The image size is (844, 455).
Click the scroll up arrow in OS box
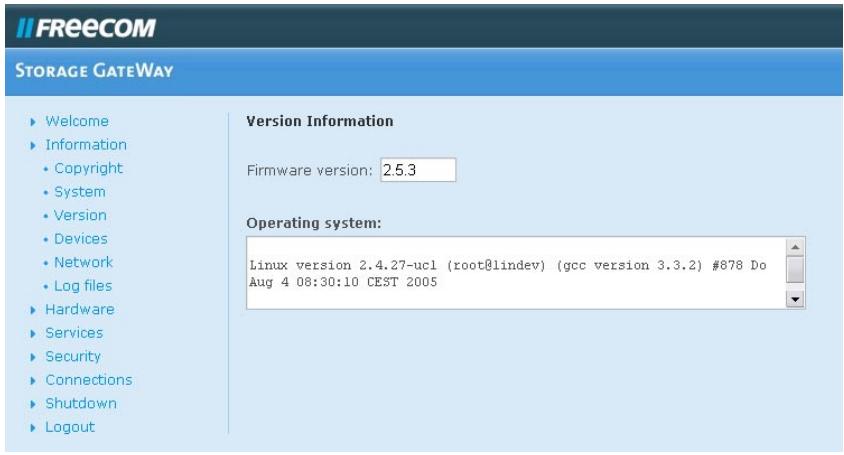pyautogui.click(x=795, y=247)
